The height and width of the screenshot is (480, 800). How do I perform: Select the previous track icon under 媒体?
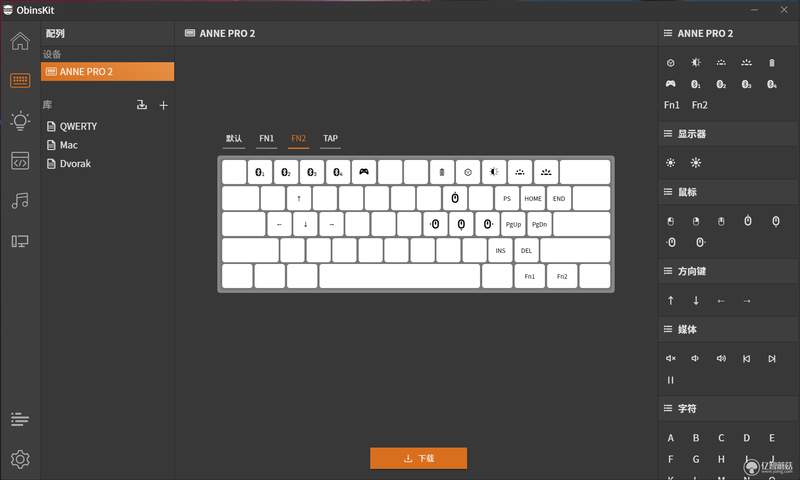[746, 359]
